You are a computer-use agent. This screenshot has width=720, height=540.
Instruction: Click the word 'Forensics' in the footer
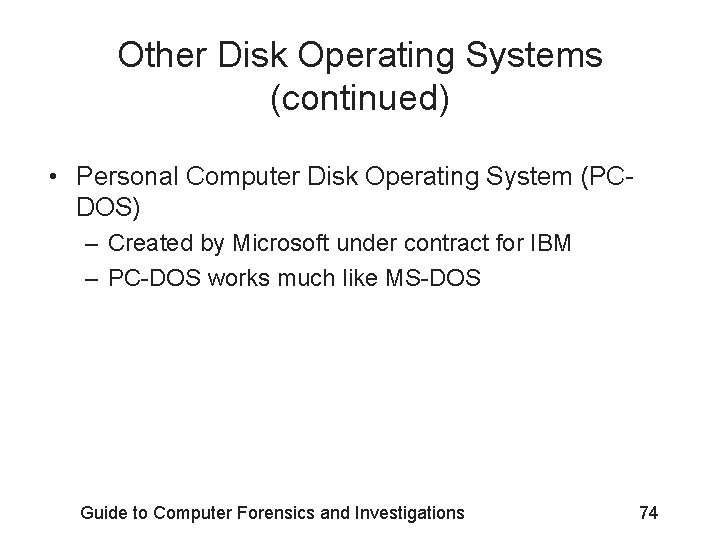[x=275, y=512]
